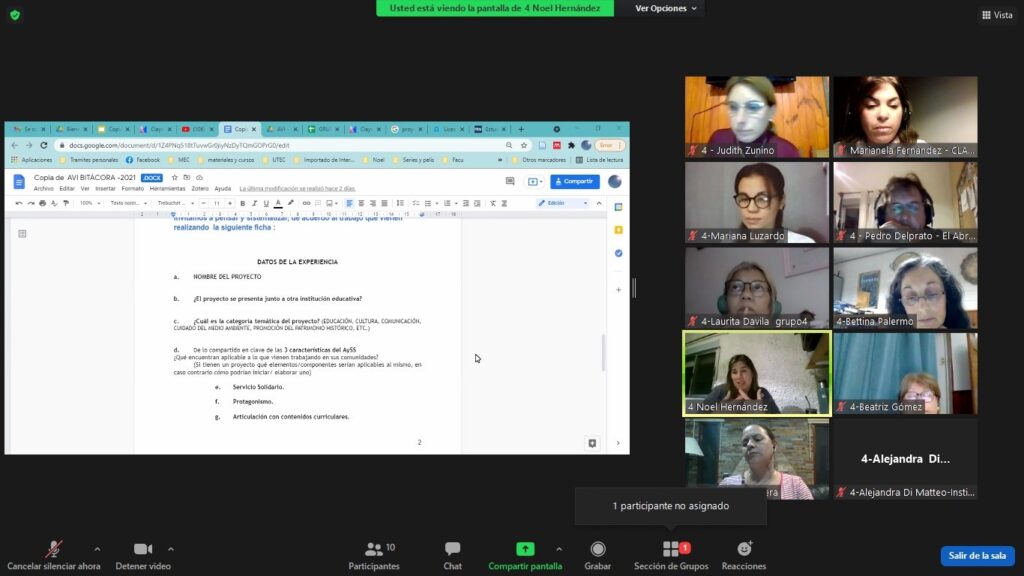This screenshot has width=1024, height=576.
Task: Open the Participantes panel
Action: click(374, 555)
